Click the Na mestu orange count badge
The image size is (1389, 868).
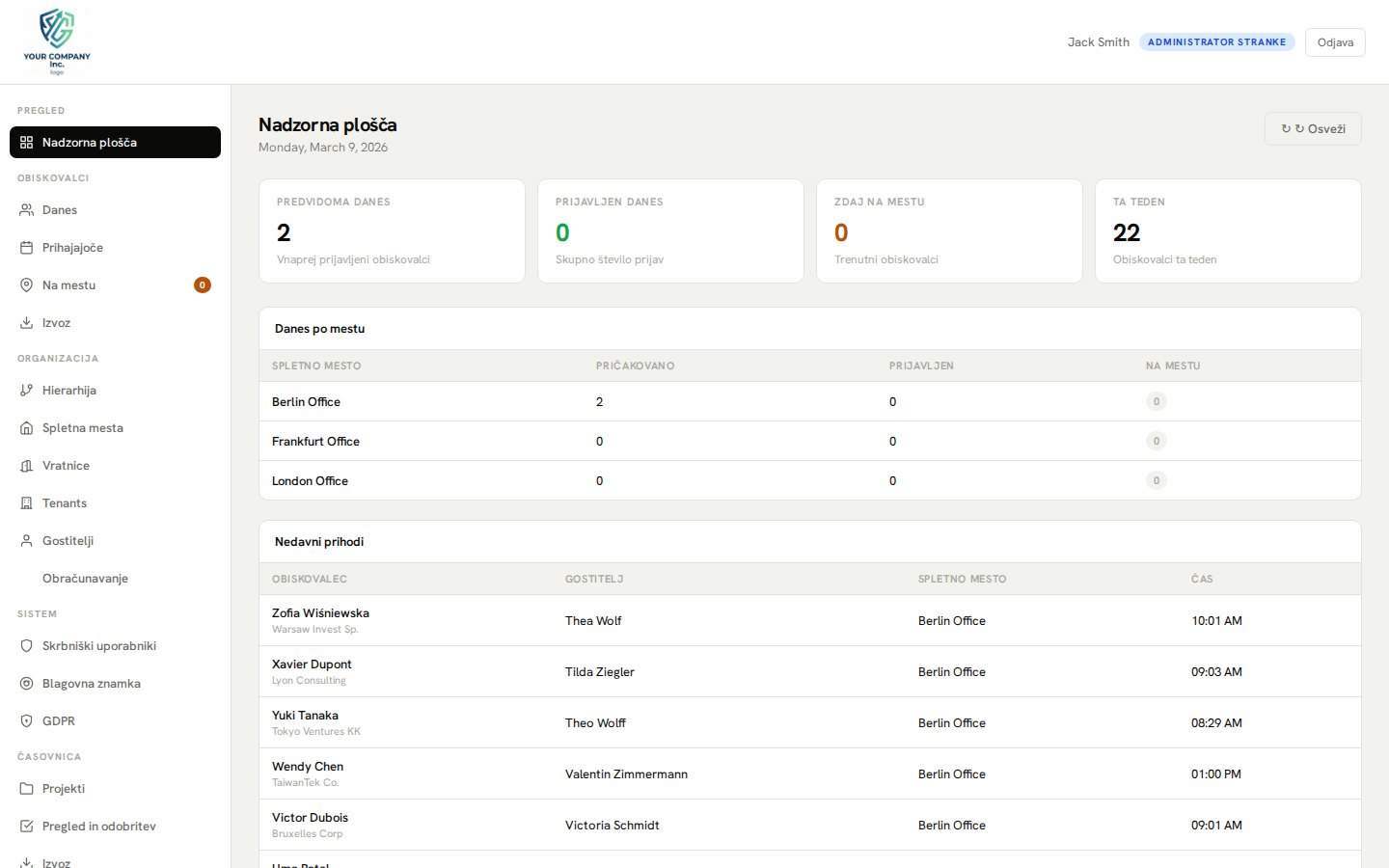click(203, 285)
